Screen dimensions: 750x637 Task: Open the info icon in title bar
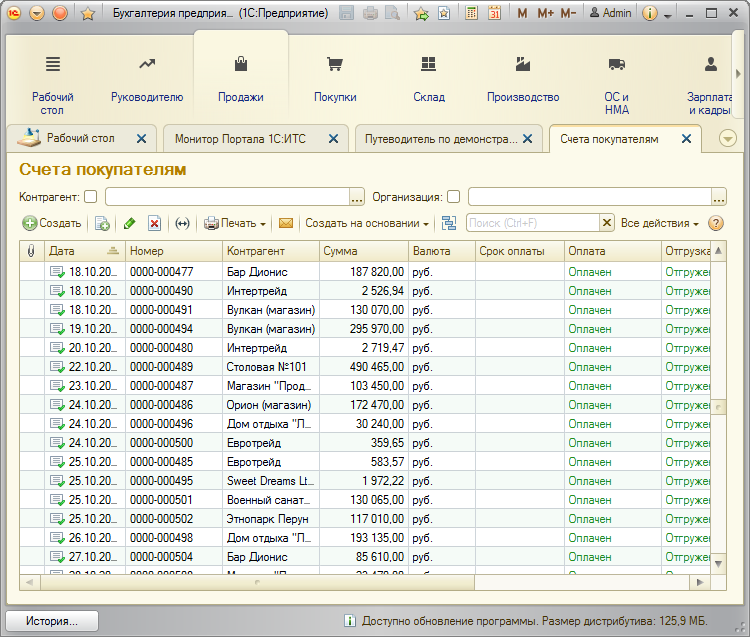(650, 13)
